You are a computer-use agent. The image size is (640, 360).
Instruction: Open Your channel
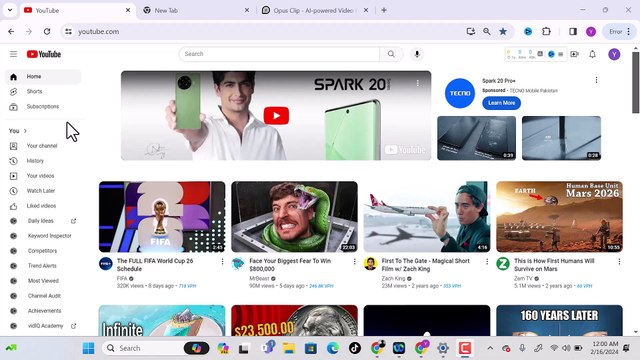pyautogui.click(x=43, y=146)
